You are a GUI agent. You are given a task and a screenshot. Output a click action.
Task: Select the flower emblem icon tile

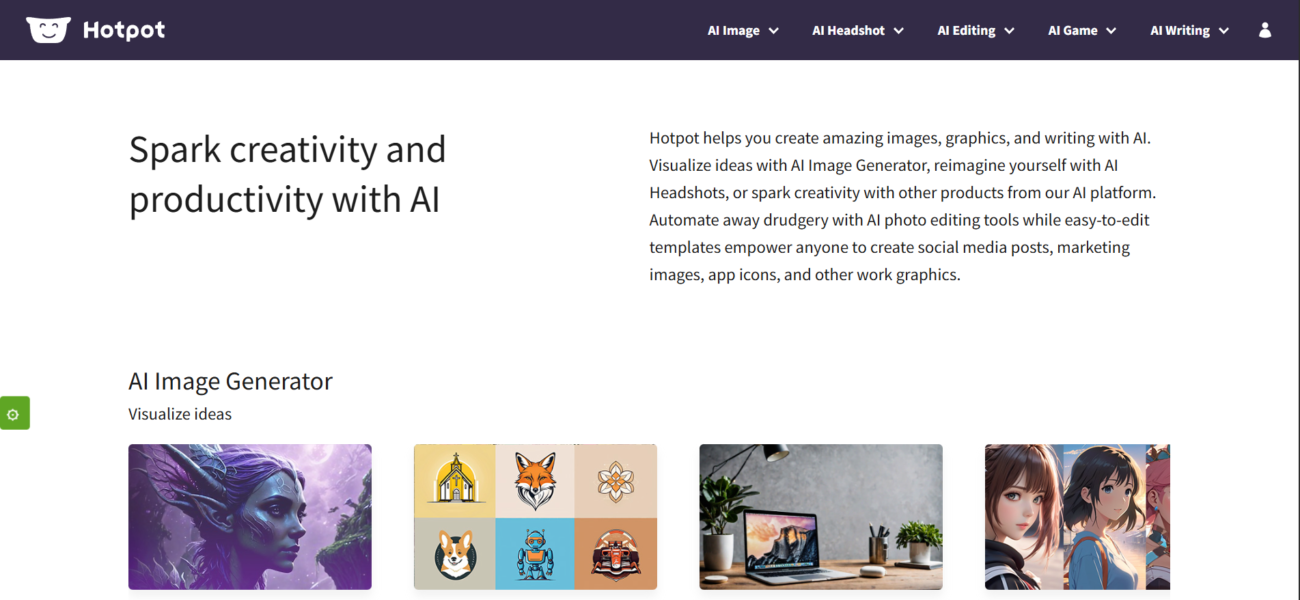[616, 481]
